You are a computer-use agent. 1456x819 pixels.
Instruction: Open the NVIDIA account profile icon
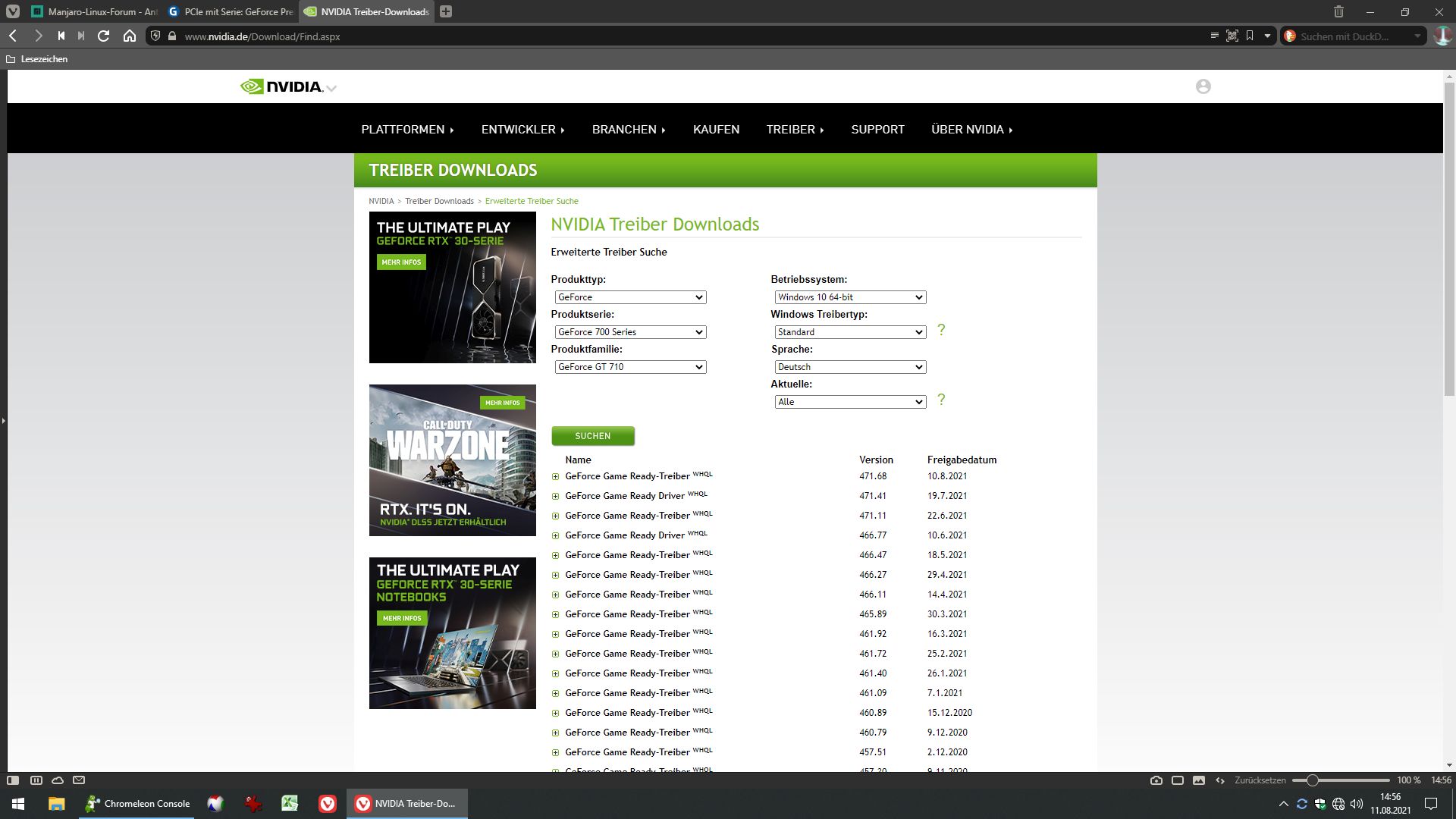(1203, 86)
